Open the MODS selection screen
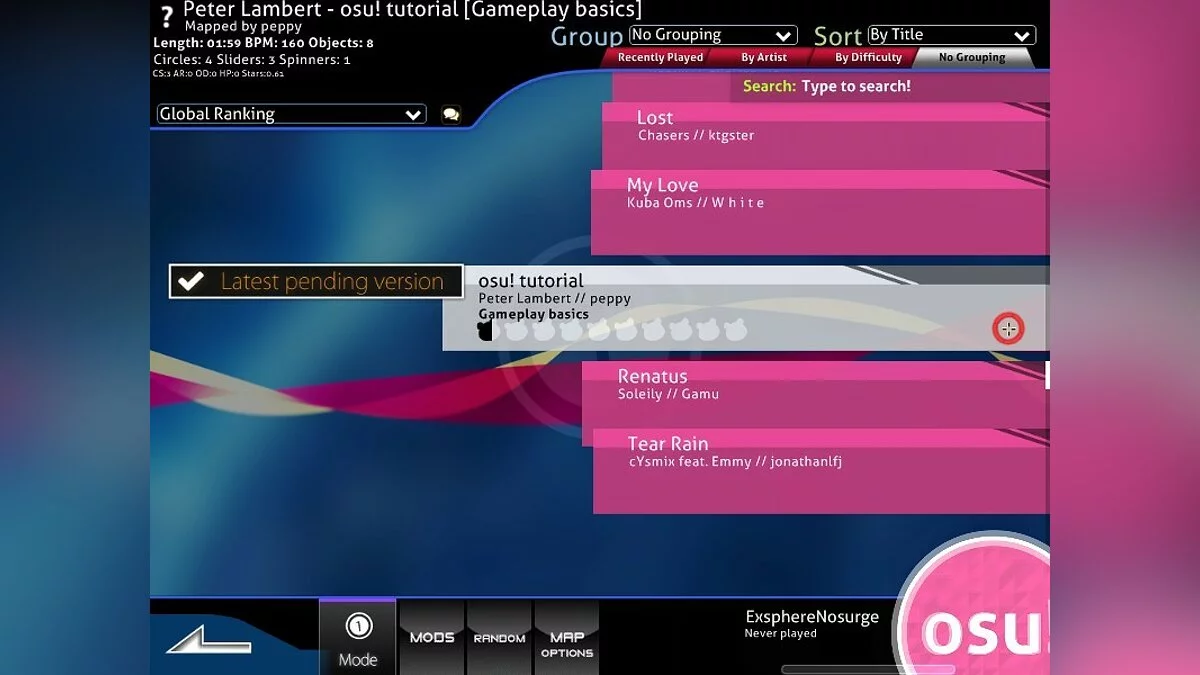 (x=431, y=637)
